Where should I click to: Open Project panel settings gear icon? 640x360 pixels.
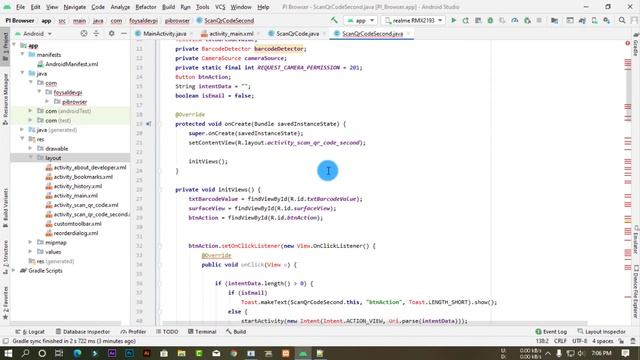(x=111, y=33)
